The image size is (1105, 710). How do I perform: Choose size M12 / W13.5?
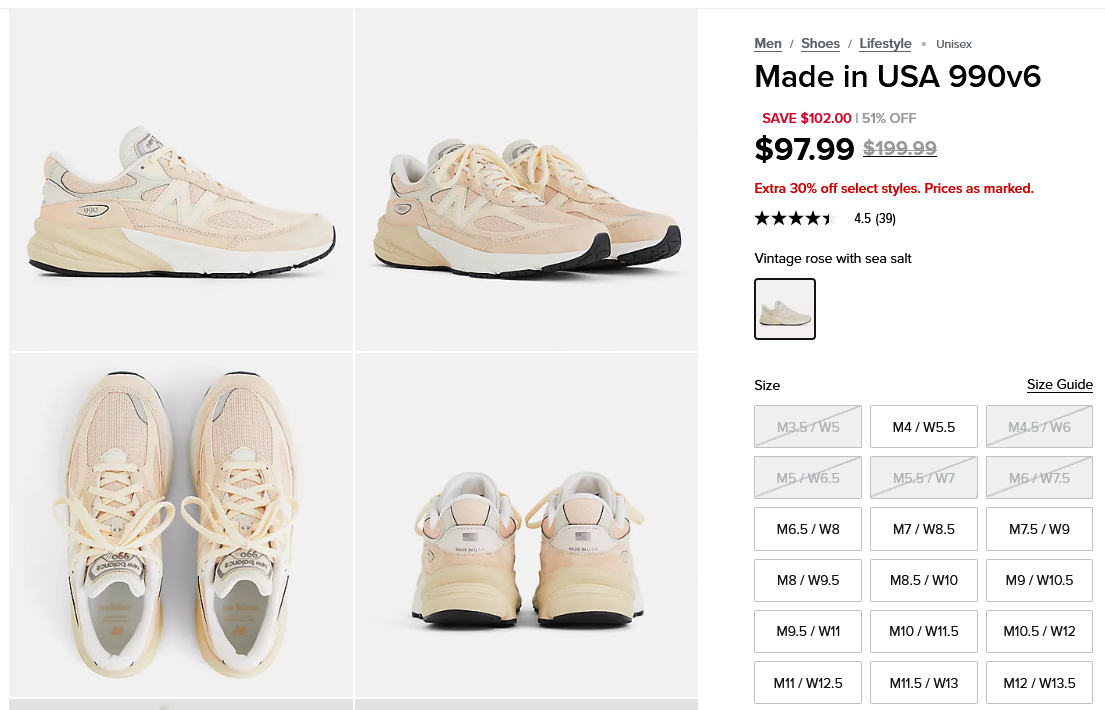(x=1039, y=683)
